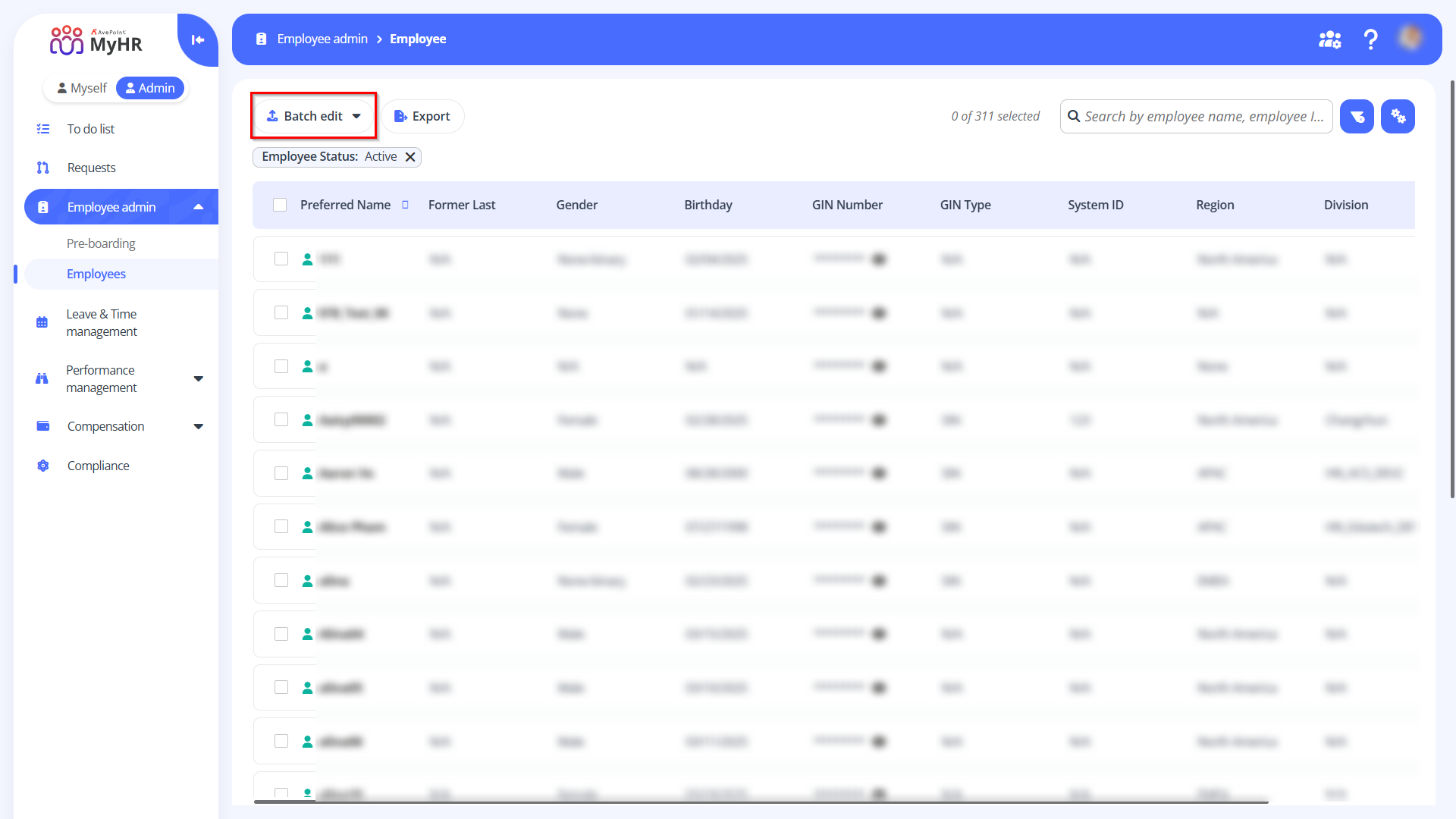Remove the Employee Status Active filter
The width and height of the screenshot is (1456, 819).
(x=410, y=157)
